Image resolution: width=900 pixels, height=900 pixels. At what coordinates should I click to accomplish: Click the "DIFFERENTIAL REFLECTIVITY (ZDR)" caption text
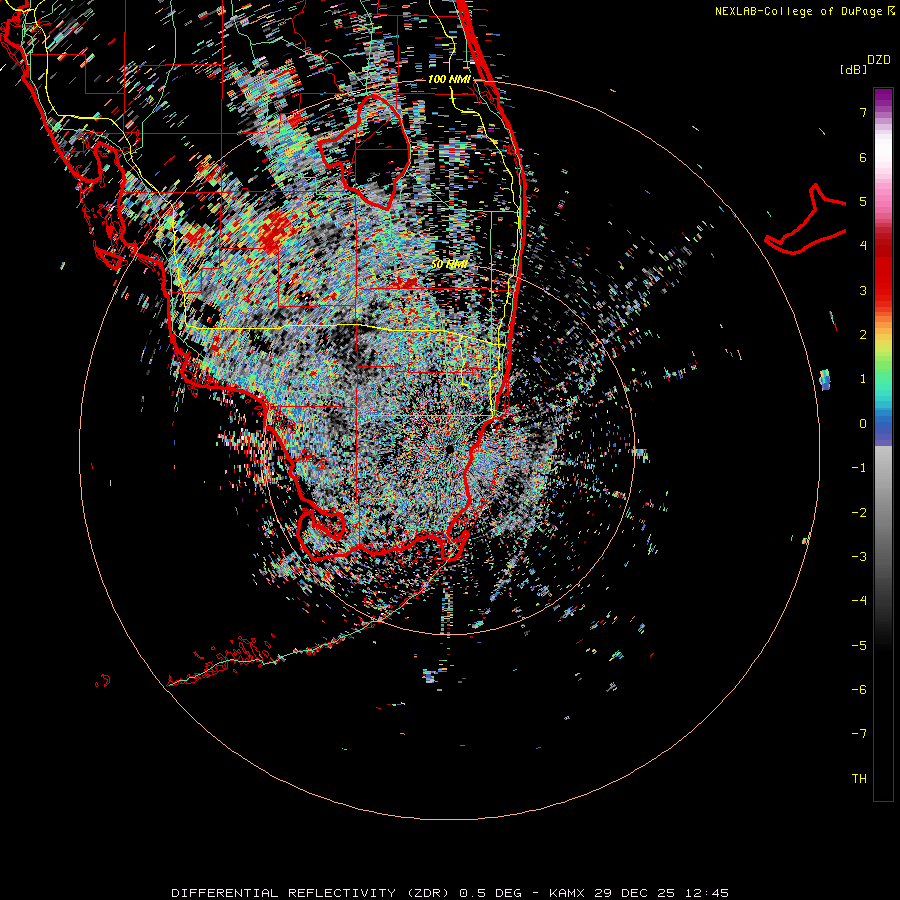click(312, 893)
